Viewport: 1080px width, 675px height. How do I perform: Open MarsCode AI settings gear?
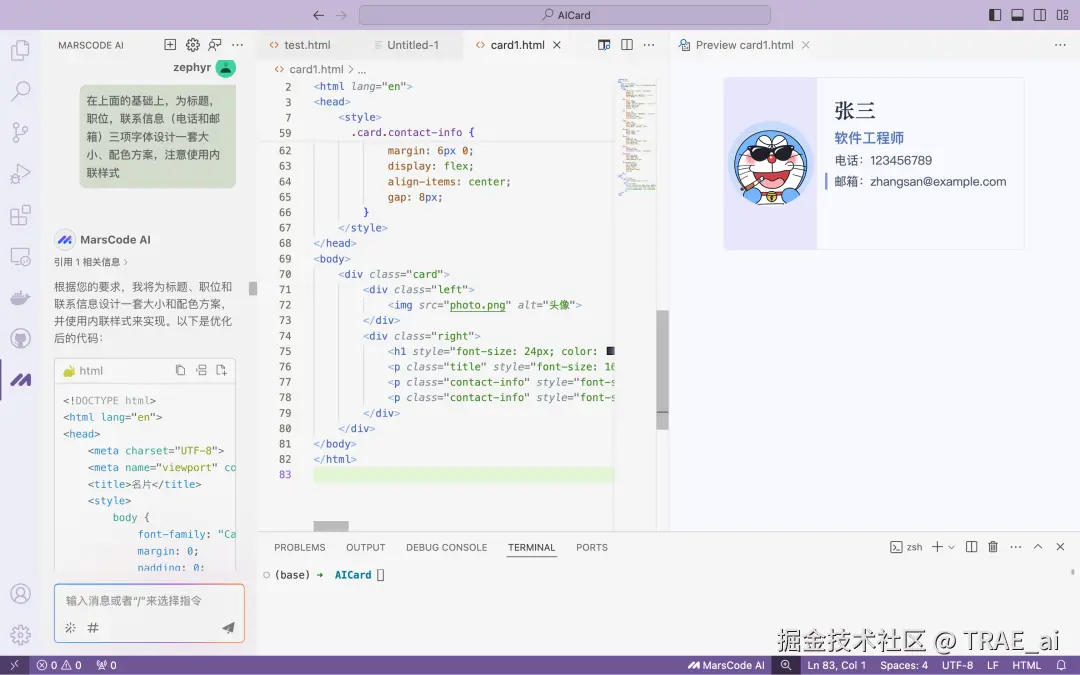(193, 45)
